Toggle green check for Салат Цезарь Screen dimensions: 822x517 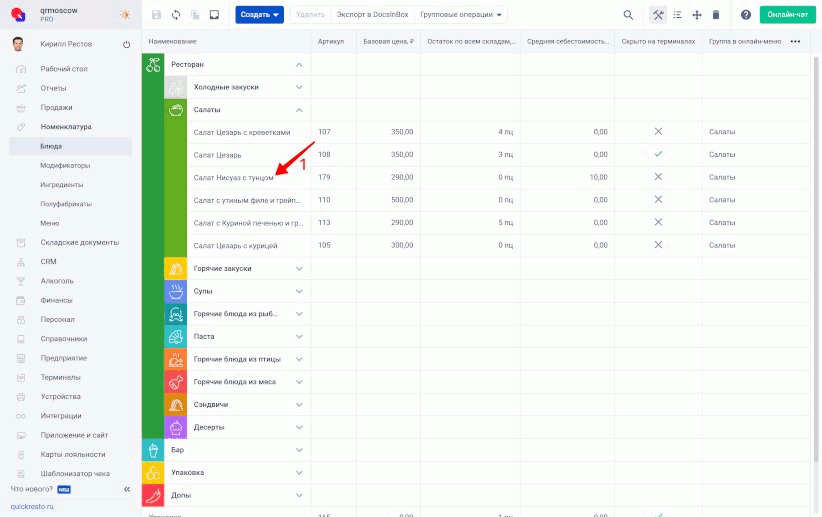tap(658, 154)
